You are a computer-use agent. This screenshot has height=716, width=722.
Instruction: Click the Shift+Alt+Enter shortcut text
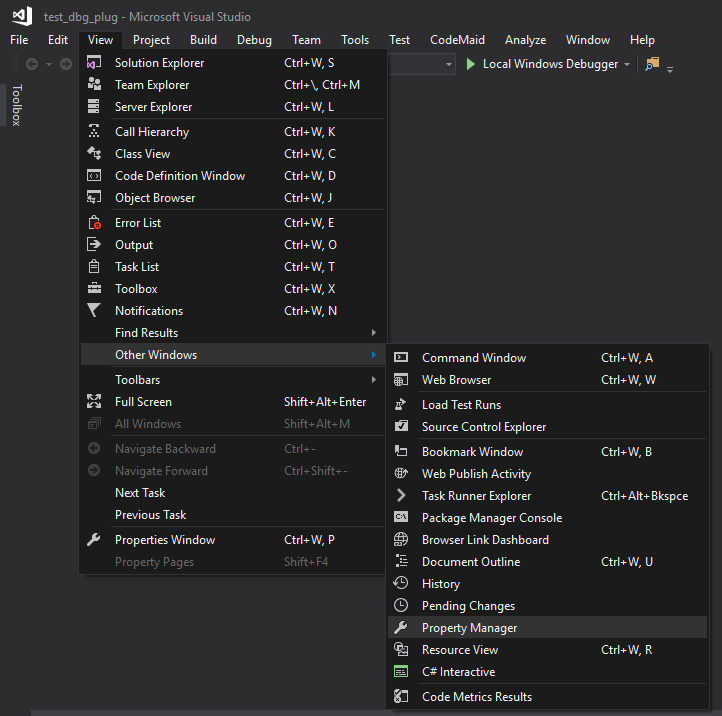pyautogui.click(x=325, y=402)
